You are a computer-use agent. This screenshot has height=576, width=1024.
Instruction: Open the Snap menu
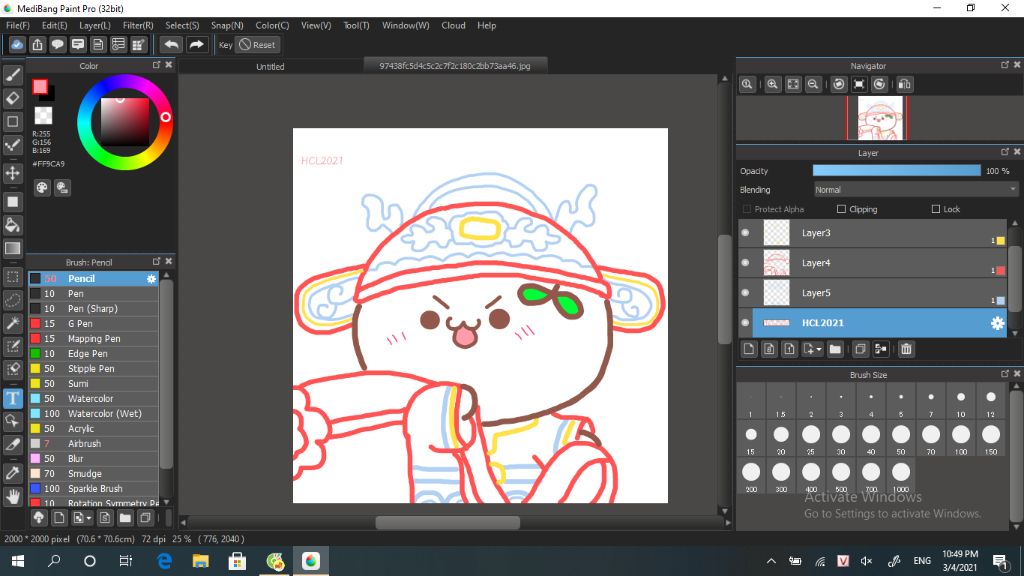[x=227, y=25]
